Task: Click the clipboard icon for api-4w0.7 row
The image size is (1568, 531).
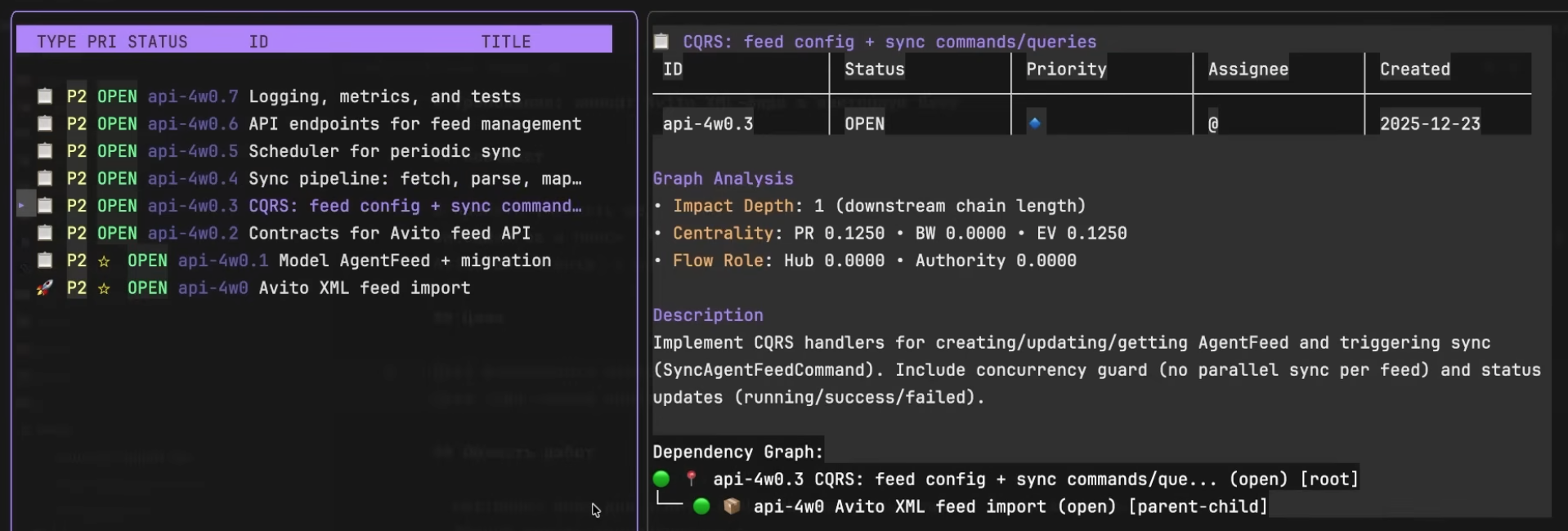Action: tap(45, 96)
